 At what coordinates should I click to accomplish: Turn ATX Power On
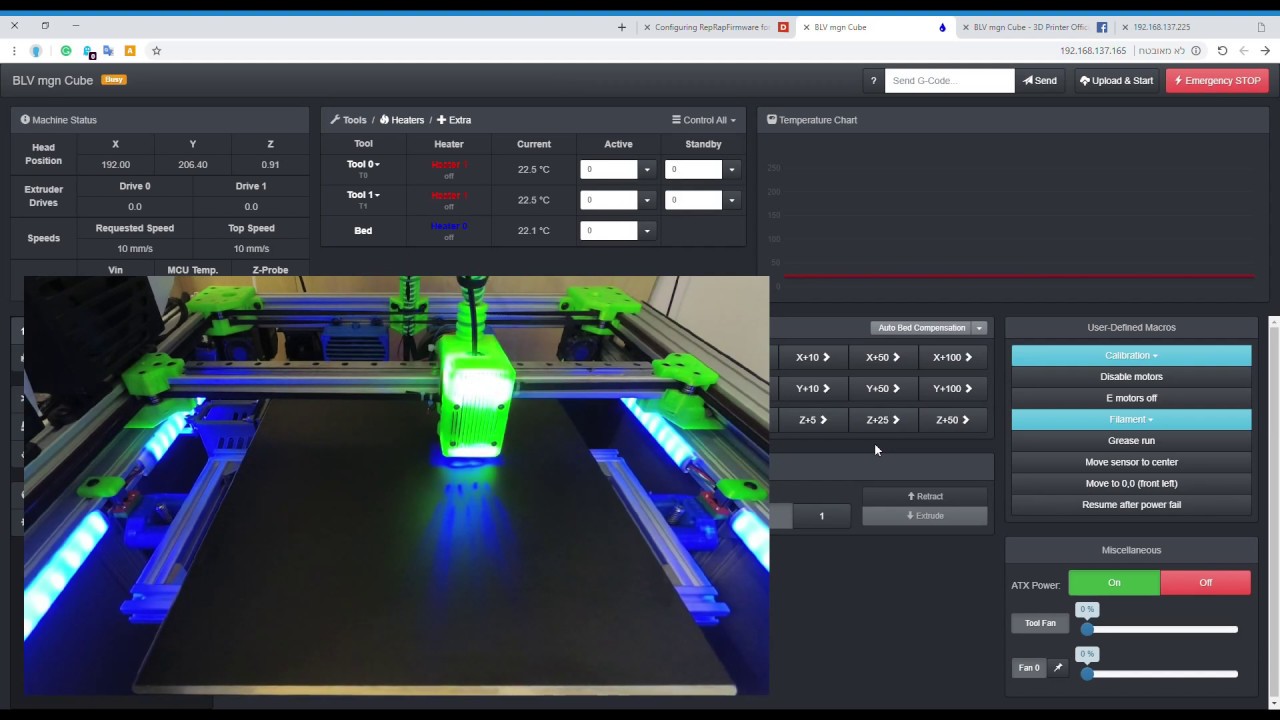pyautogui.click(x=1114, y=583)
